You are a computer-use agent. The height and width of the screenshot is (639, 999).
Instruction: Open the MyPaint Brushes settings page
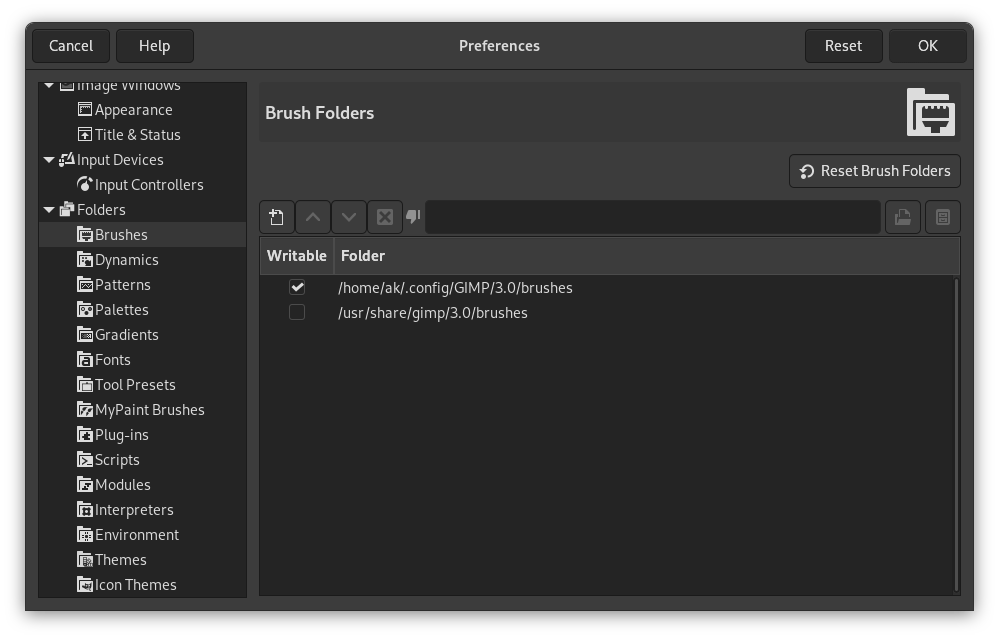[x=150, y=409]
